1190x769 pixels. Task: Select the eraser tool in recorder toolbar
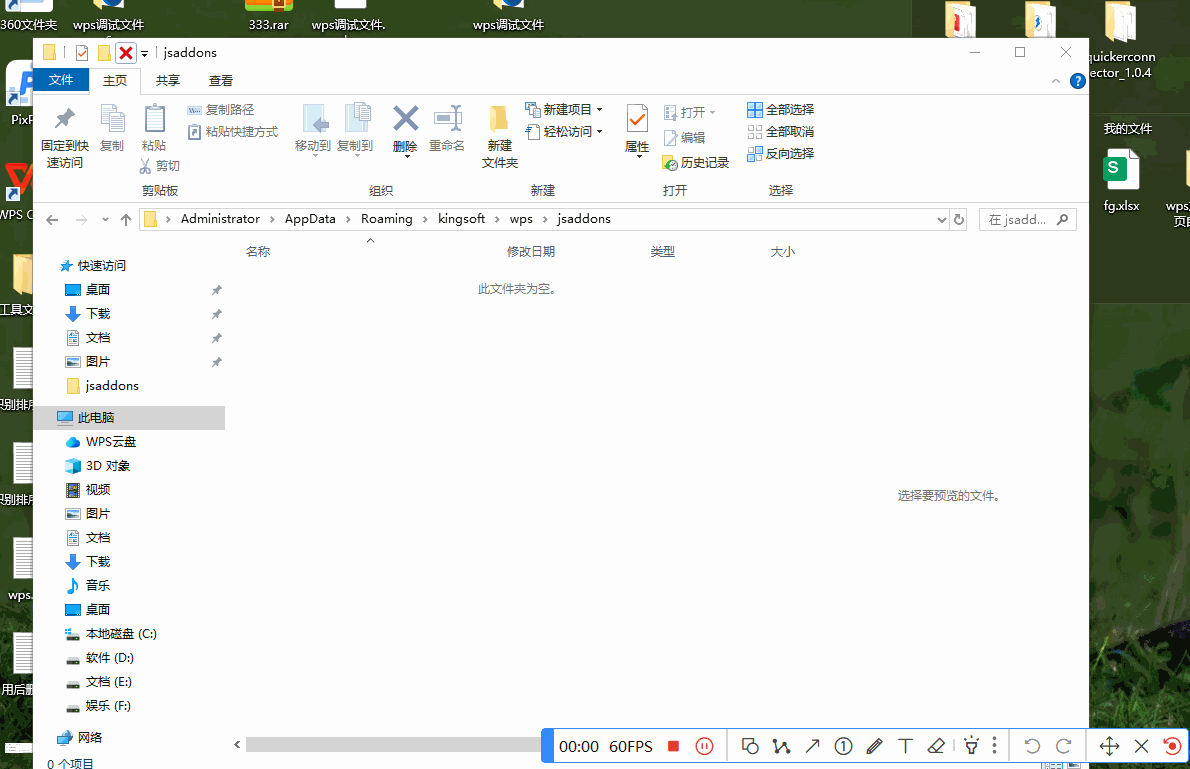[936, 746]
